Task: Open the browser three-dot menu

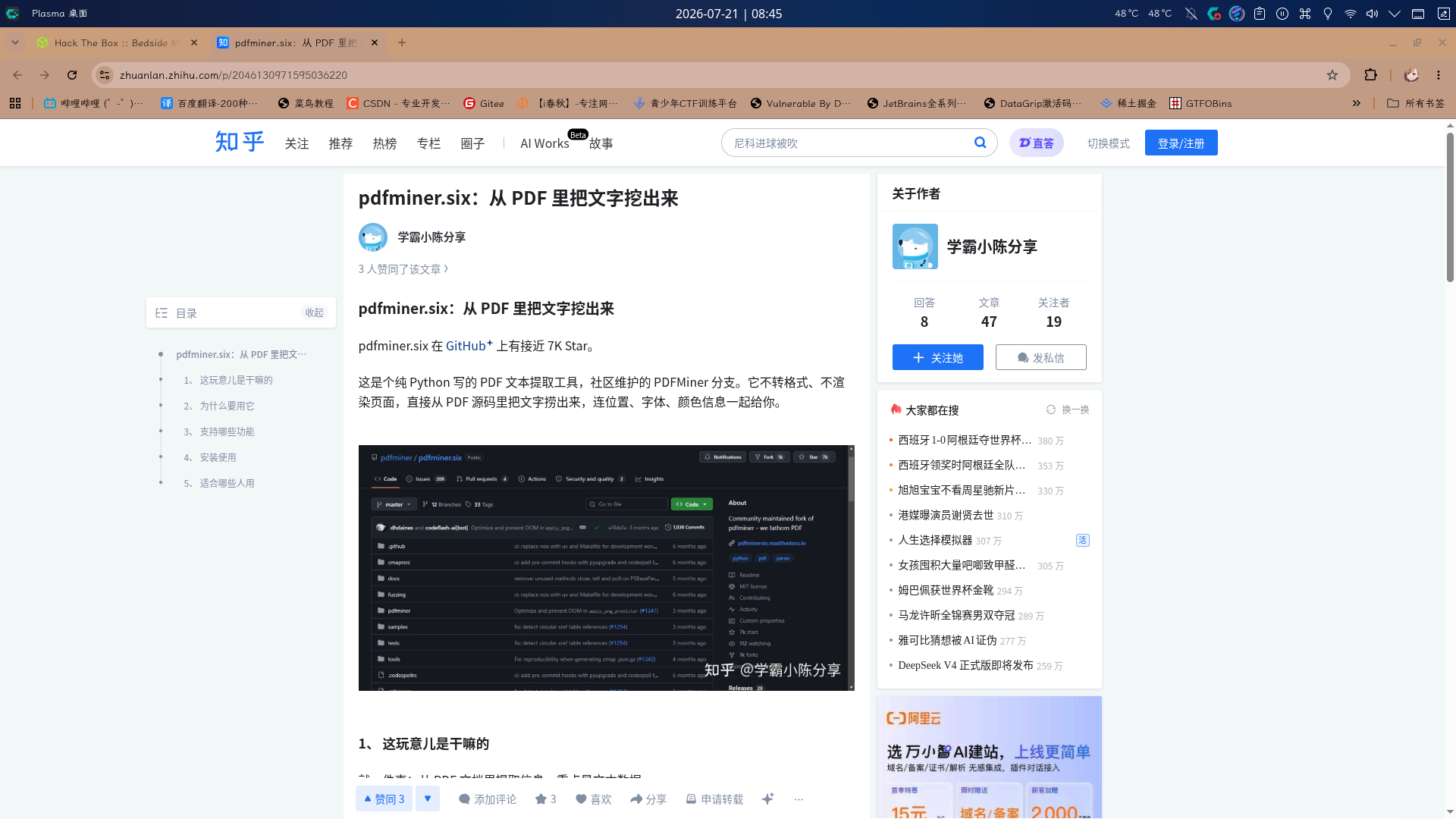Action: (x=1439, y=75)
